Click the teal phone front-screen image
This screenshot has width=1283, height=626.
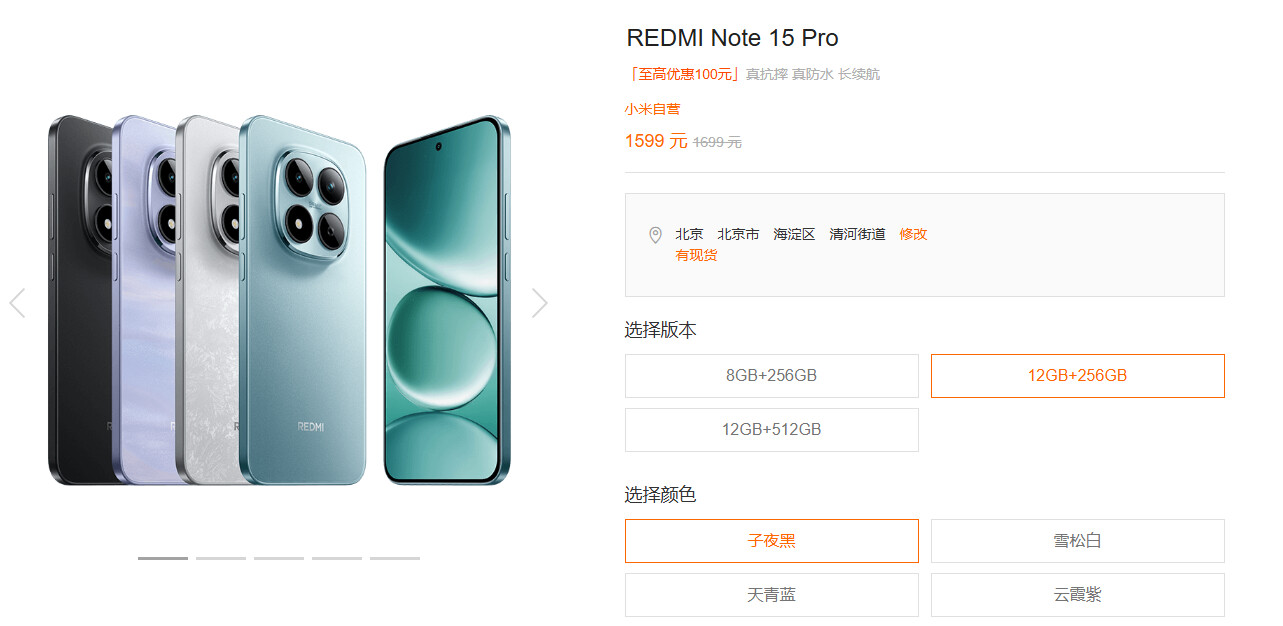click(x=445, y=301)
